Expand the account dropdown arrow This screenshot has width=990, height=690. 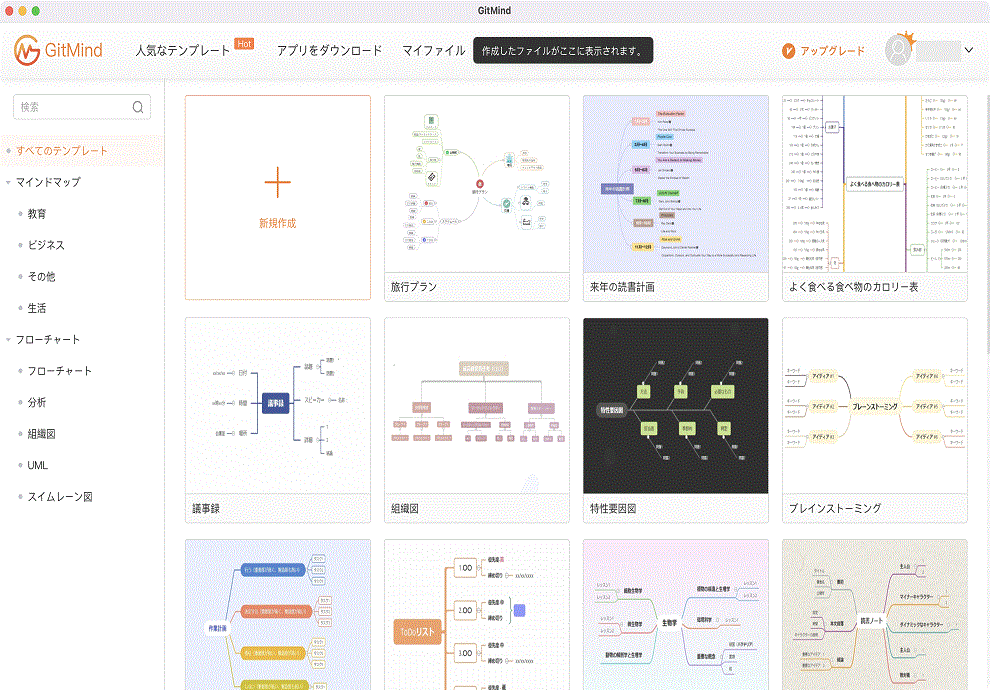(x=969, y=51)
